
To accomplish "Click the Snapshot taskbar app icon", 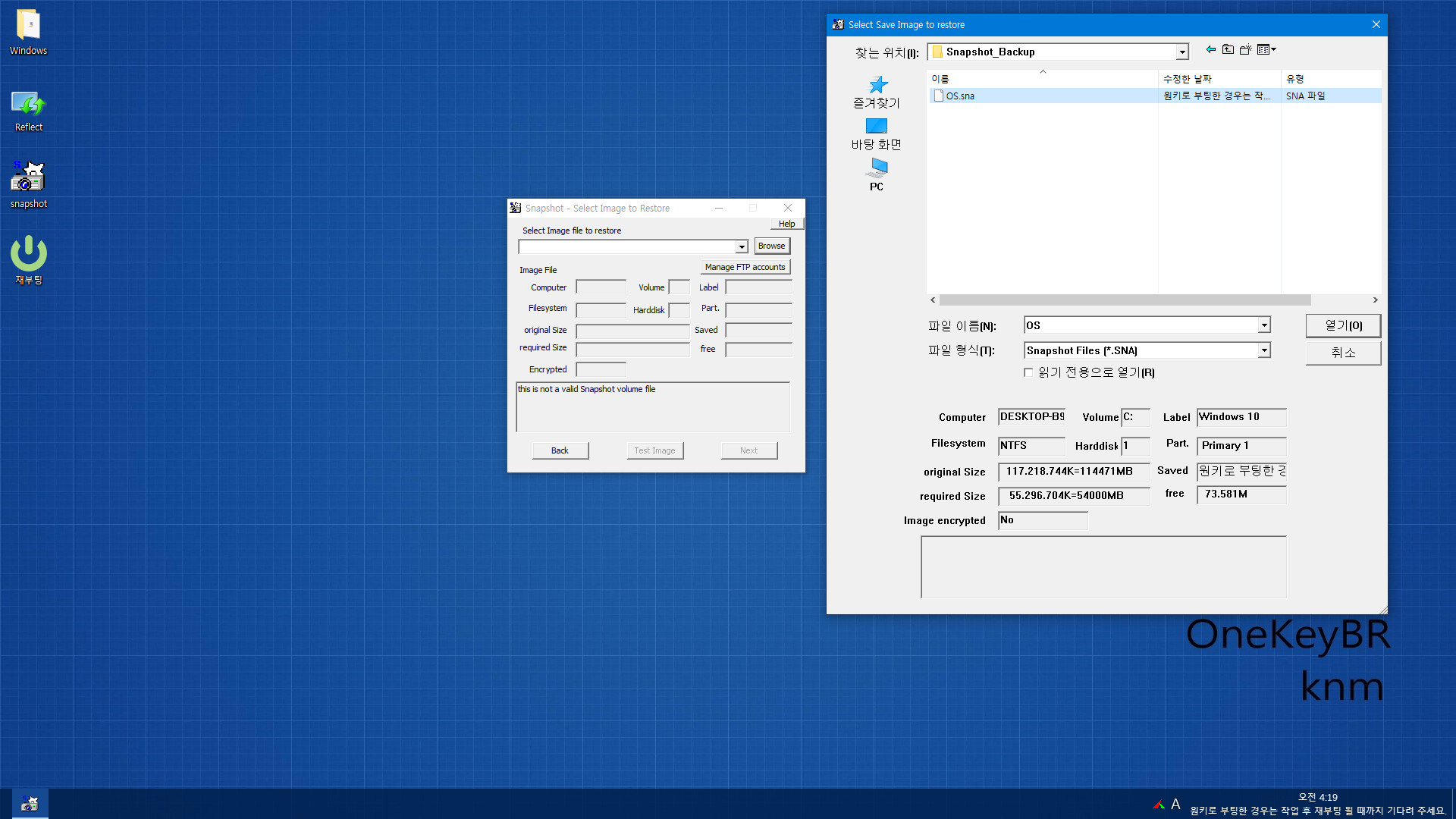I will point(30,804).
